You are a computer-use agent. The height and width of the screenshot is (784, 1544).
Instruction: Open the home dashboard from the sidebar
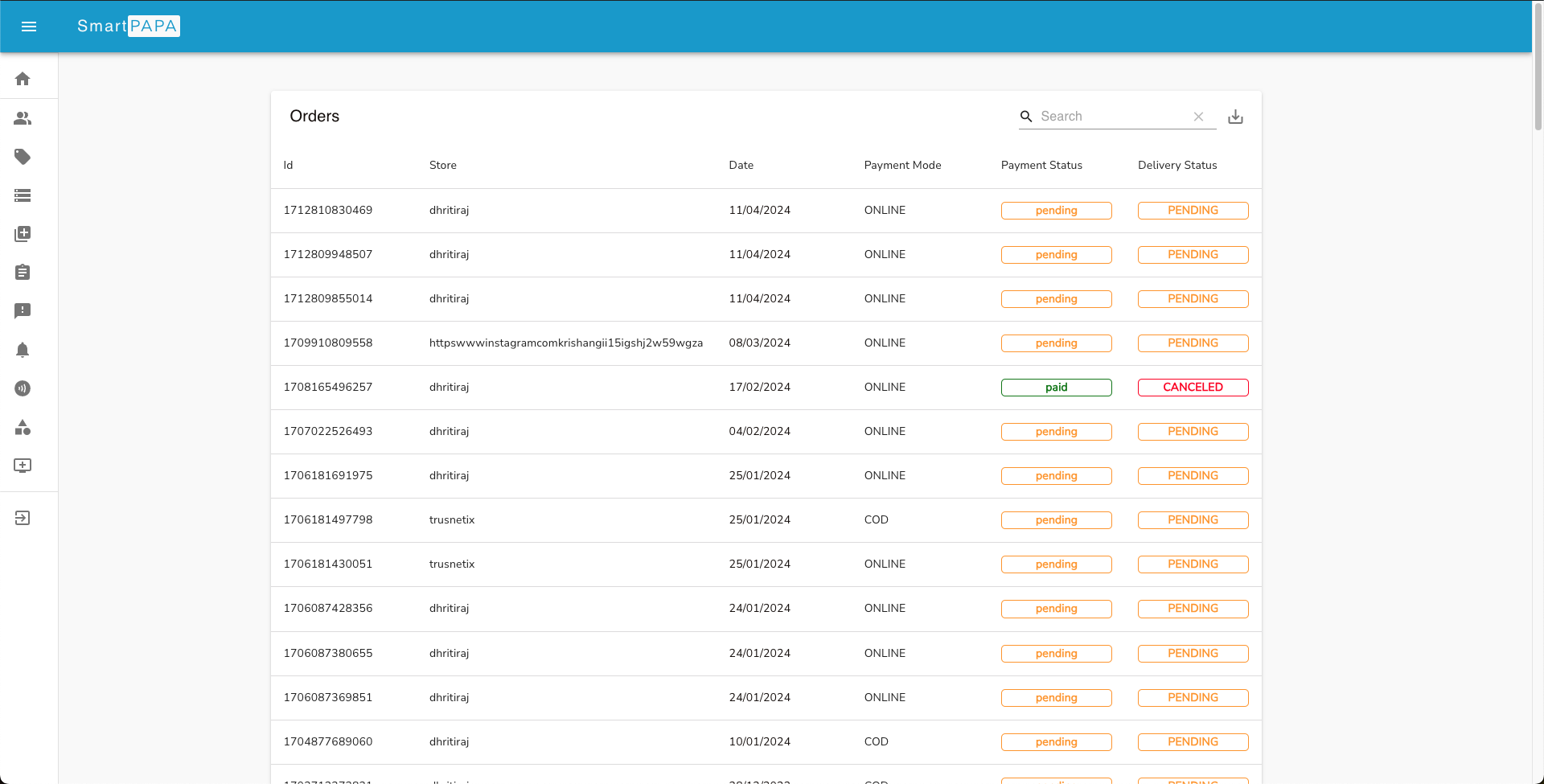[23, 79]
